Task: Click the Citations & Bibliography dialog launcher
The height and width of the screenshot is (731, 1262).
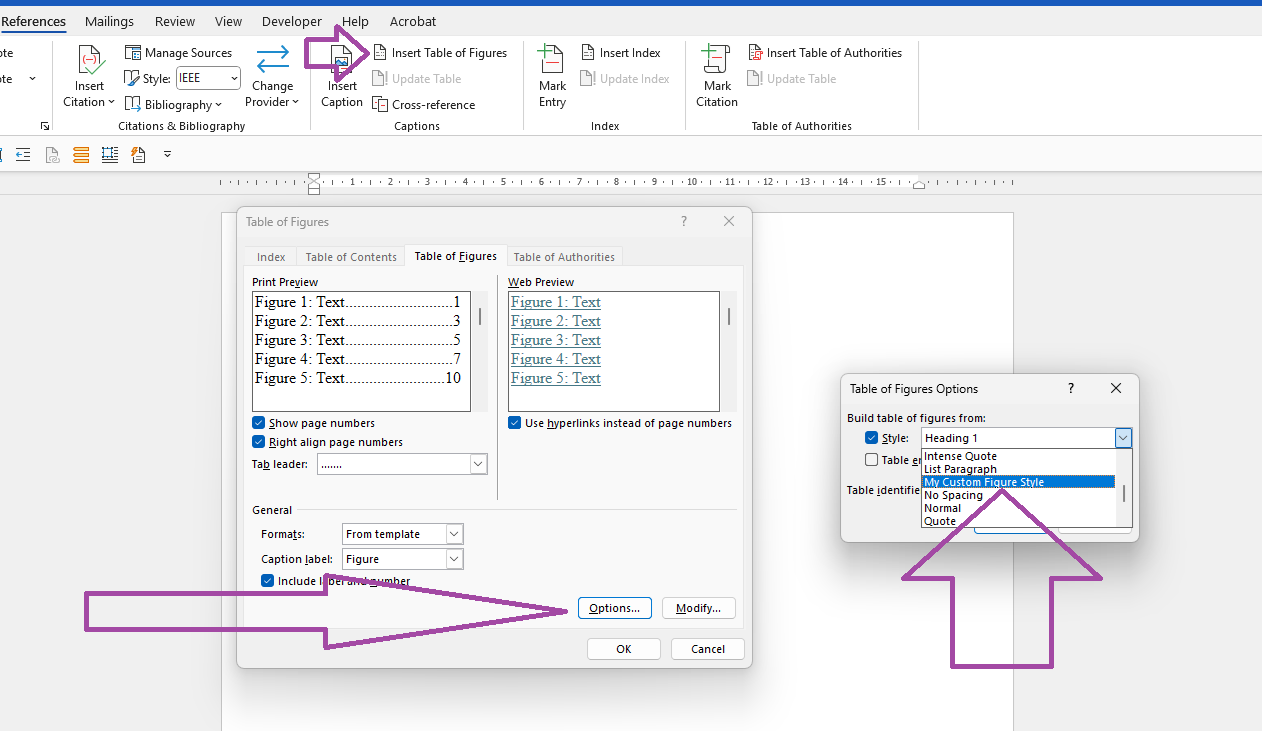Action: 44,126
